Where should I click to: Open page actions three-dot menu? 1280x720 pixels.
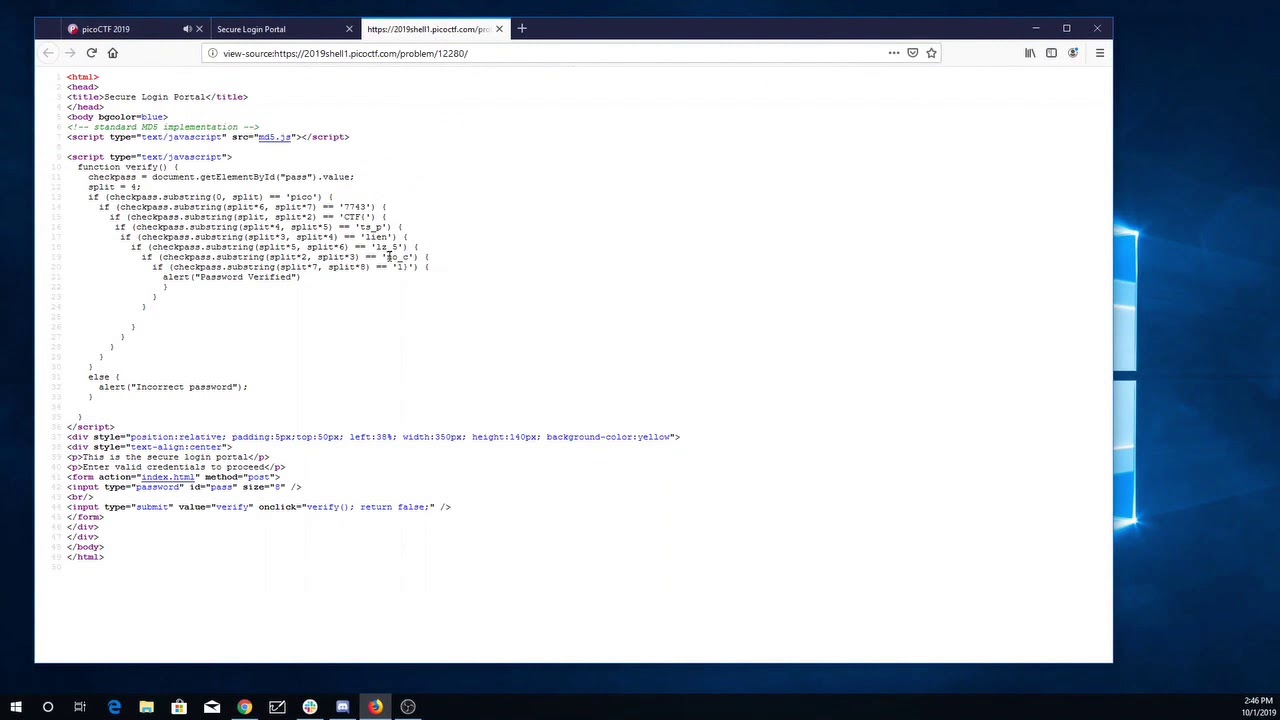point(893,53)
